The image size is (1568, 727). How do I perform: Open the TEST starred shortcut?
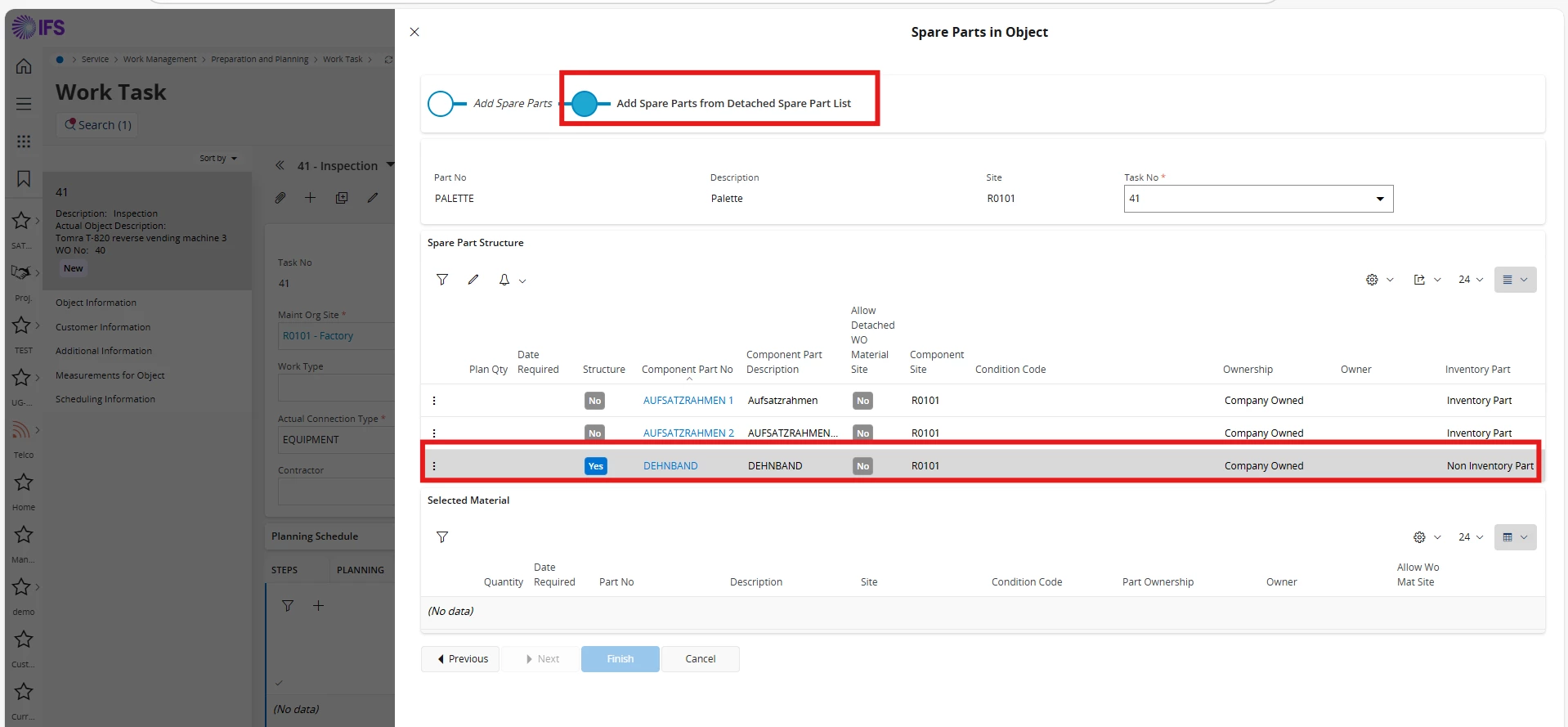click(21, 325)
